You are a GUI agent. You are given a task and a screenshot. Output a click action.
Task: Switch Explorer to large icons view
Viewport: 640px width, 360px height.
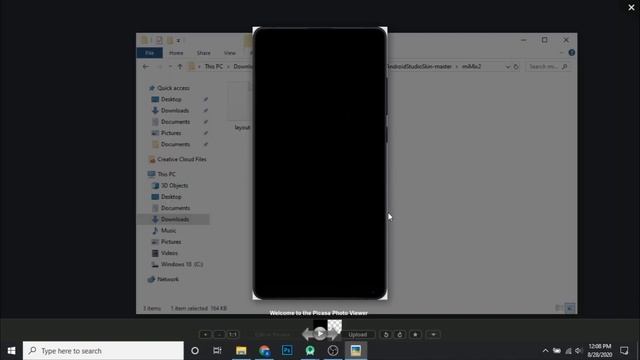click(x=571, y=308)
